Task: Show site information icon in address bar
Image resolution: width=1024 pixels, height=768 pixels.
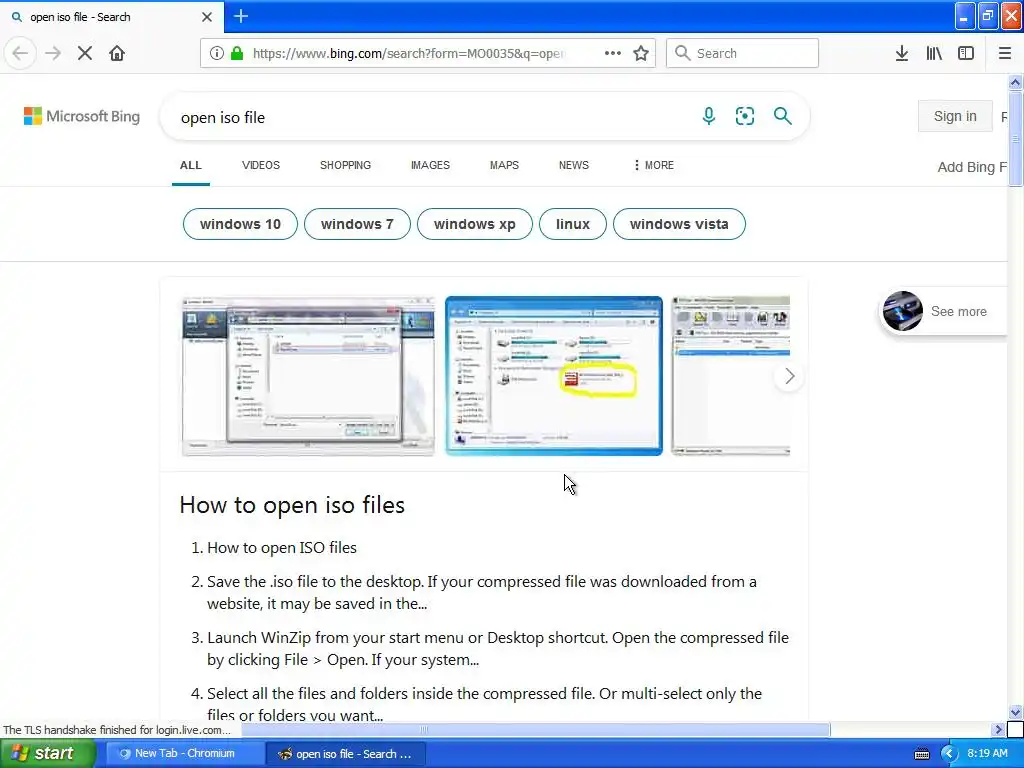Action: coord(216,53)
